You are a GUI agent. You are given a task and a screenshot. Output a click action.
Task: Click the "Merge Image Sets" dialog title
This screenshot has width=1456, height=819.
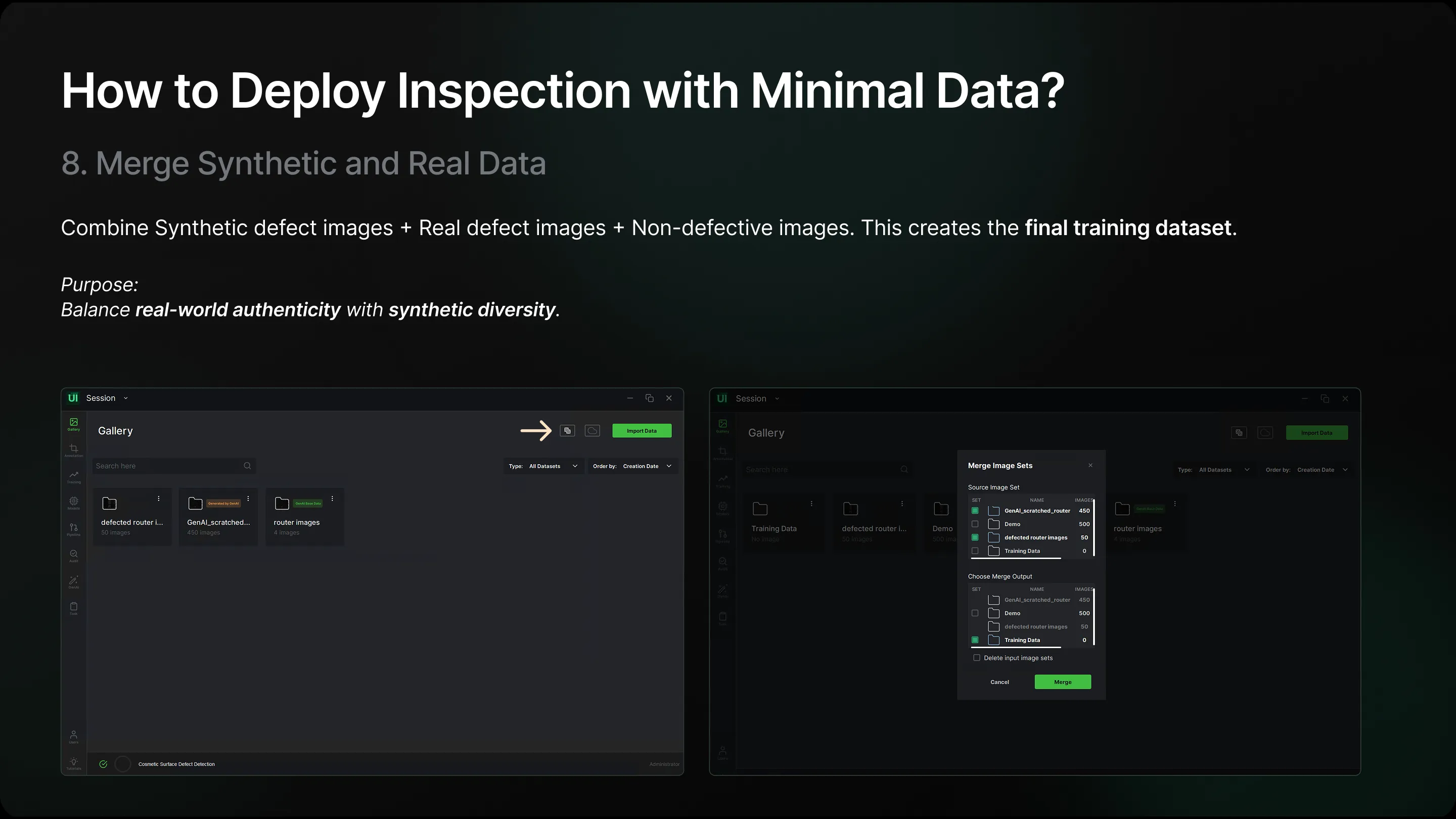tap(1000, 466)
